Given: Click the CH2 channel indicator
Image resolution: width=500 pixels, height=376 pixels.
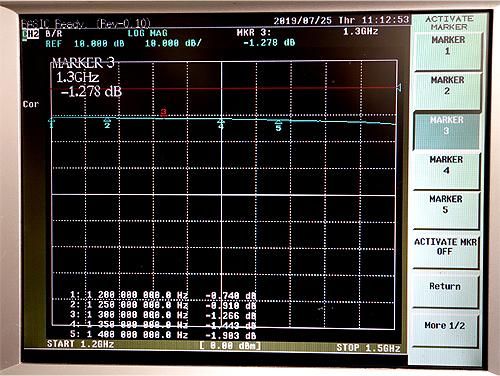Looking at the screenshot, I should click(x=31, y=34).
